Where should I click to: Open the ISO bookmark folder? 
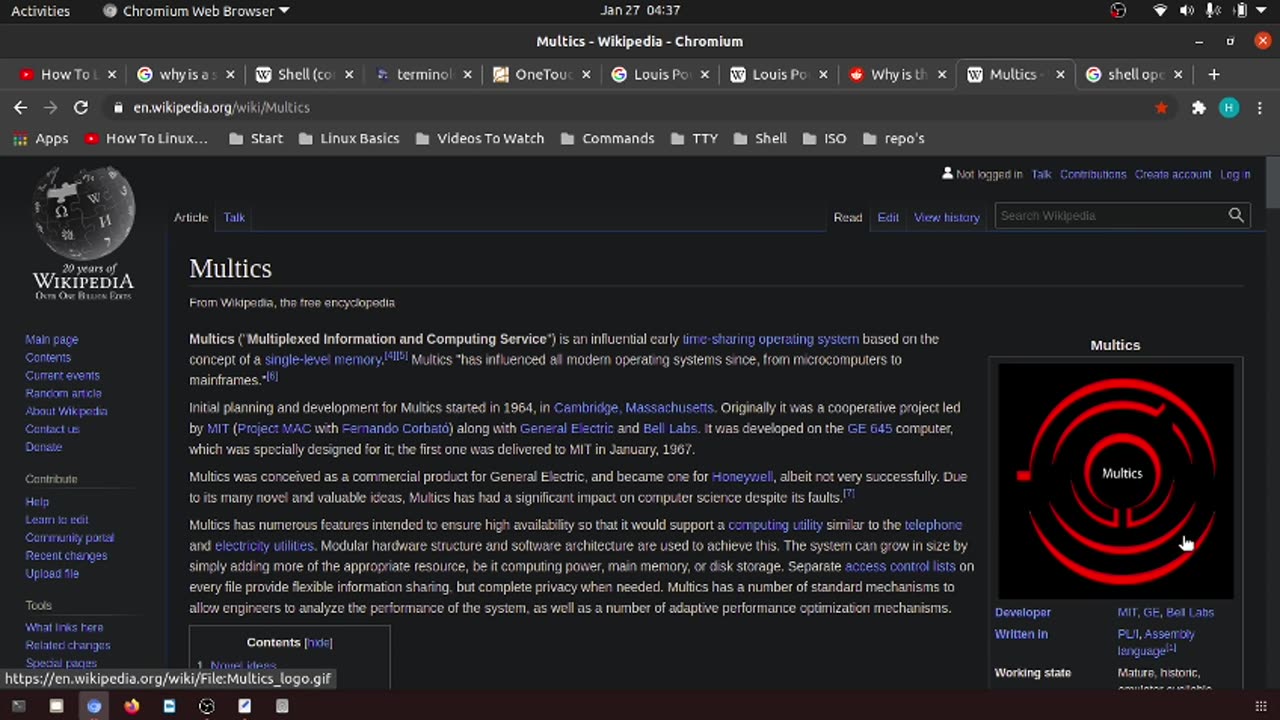824,138
